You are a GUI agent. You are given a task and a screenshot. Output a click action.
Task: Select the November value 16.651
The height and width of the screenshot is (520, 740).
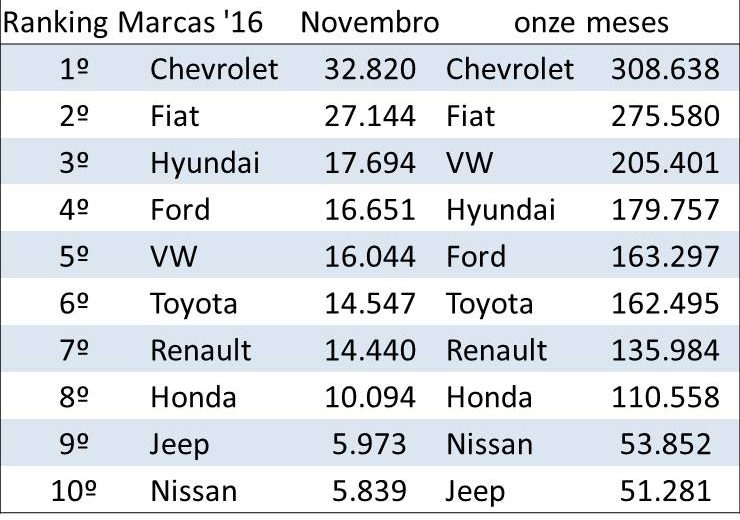[370, 210]
